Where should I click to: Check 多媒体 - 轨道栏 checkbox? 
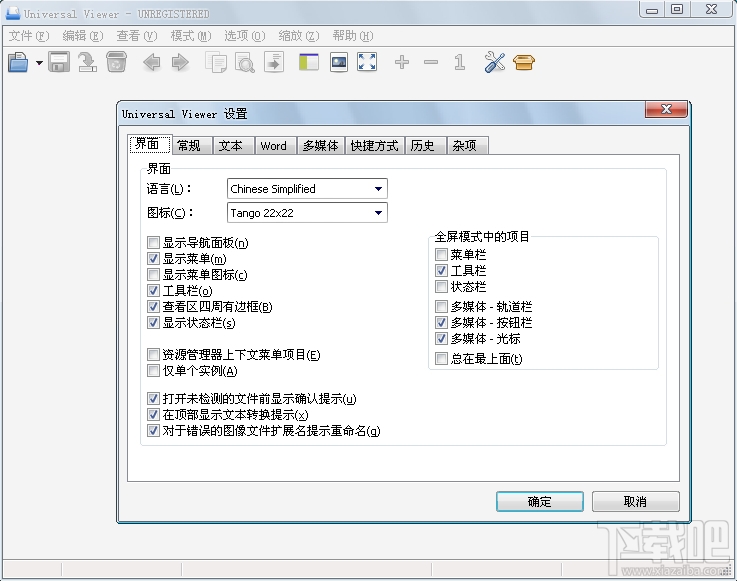441,306
